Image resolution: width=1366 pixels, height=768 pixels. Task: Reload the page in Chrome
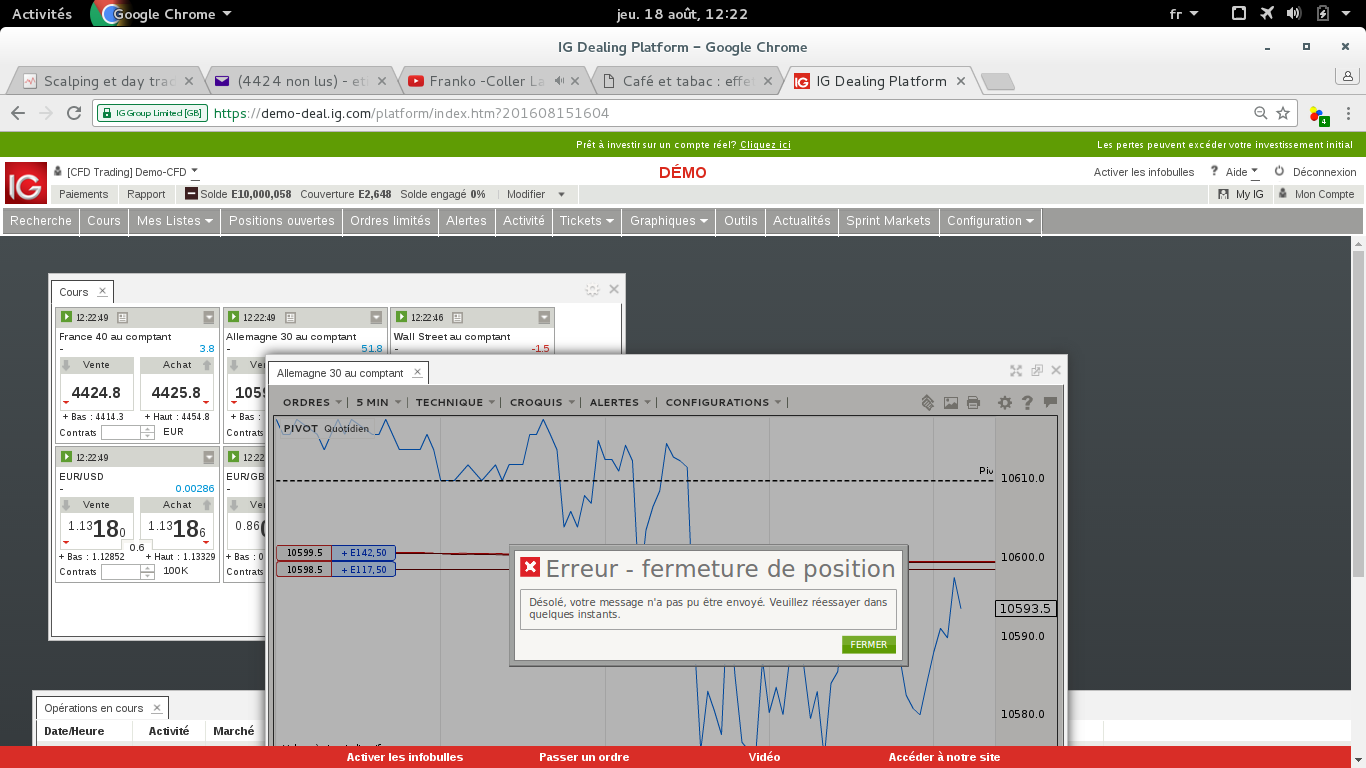click(74, 113)
